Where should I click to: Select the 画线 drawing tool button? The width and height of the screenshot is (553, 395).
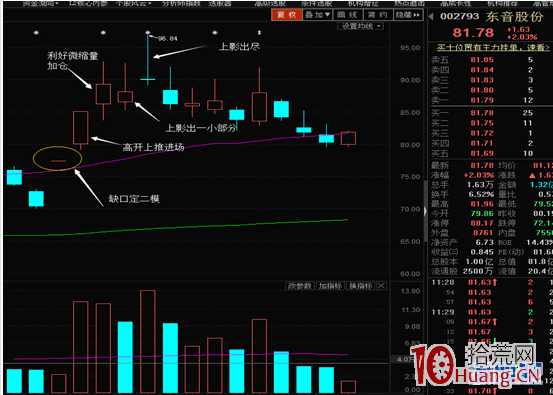point(347,15)
